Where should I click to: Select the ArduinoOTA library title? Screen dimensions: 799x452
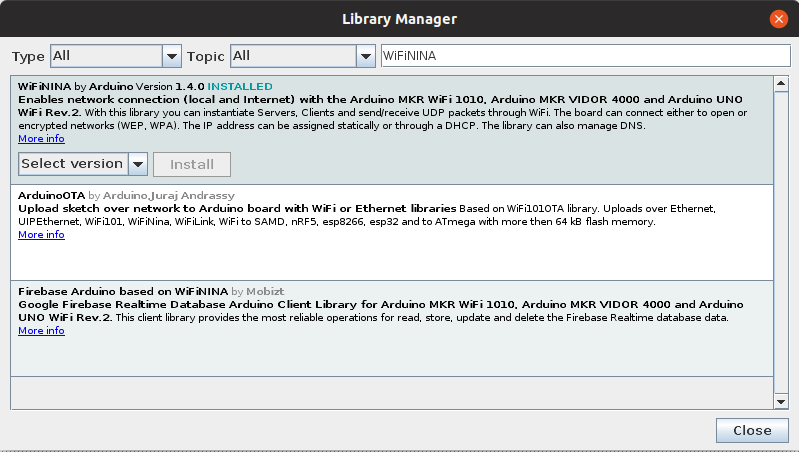tap(51, 196)
